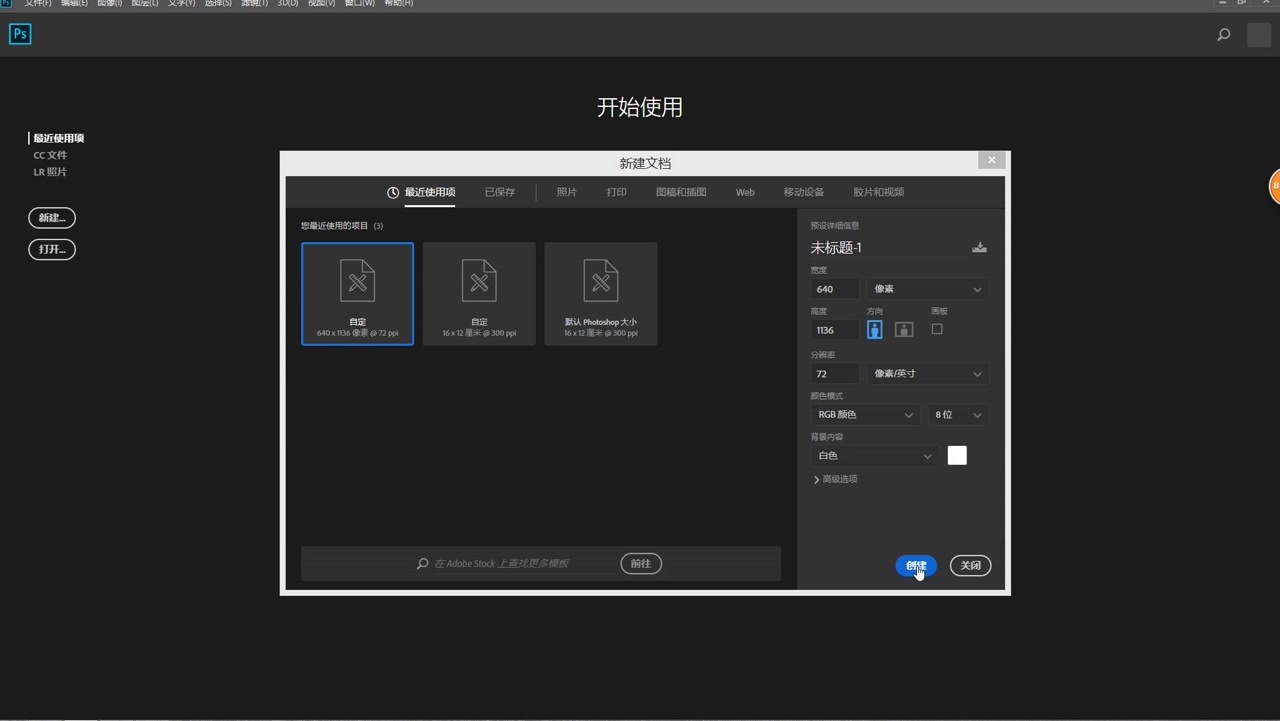Select 最近使用项 in left sidebar

[x=58, y=138]
